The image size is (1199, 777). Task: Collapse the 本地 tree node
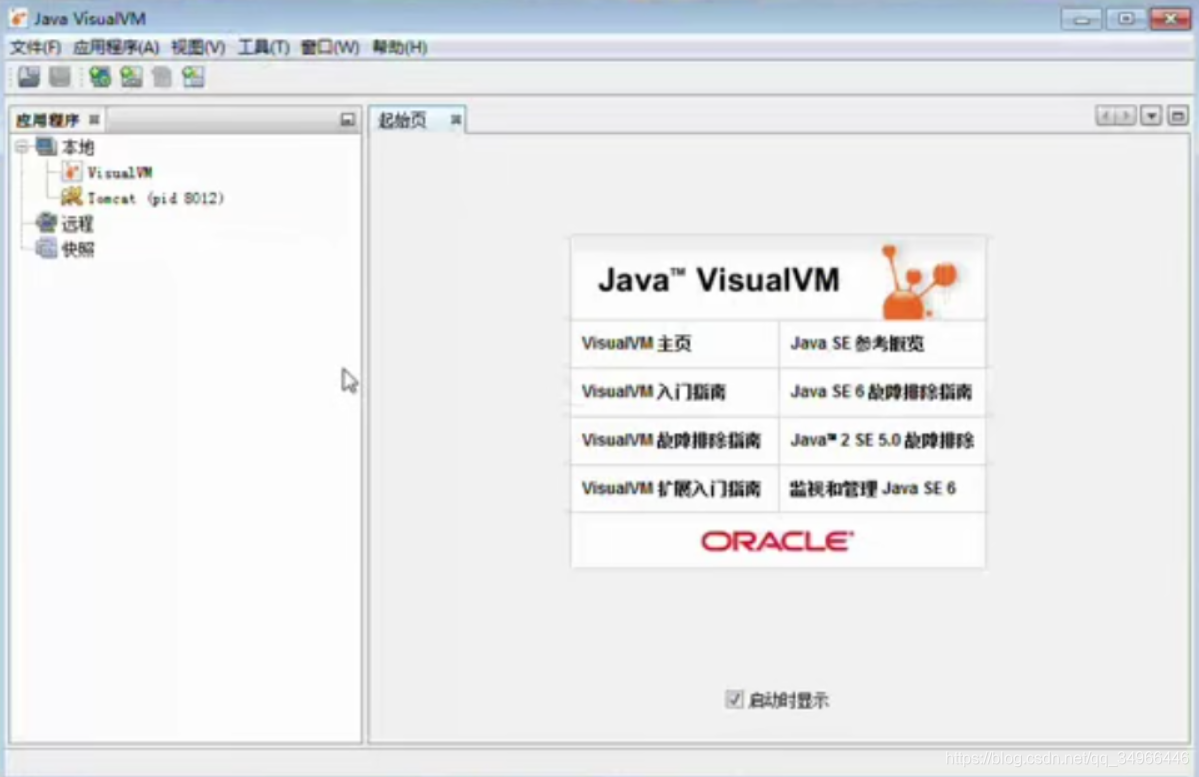(x=21, y=146)
